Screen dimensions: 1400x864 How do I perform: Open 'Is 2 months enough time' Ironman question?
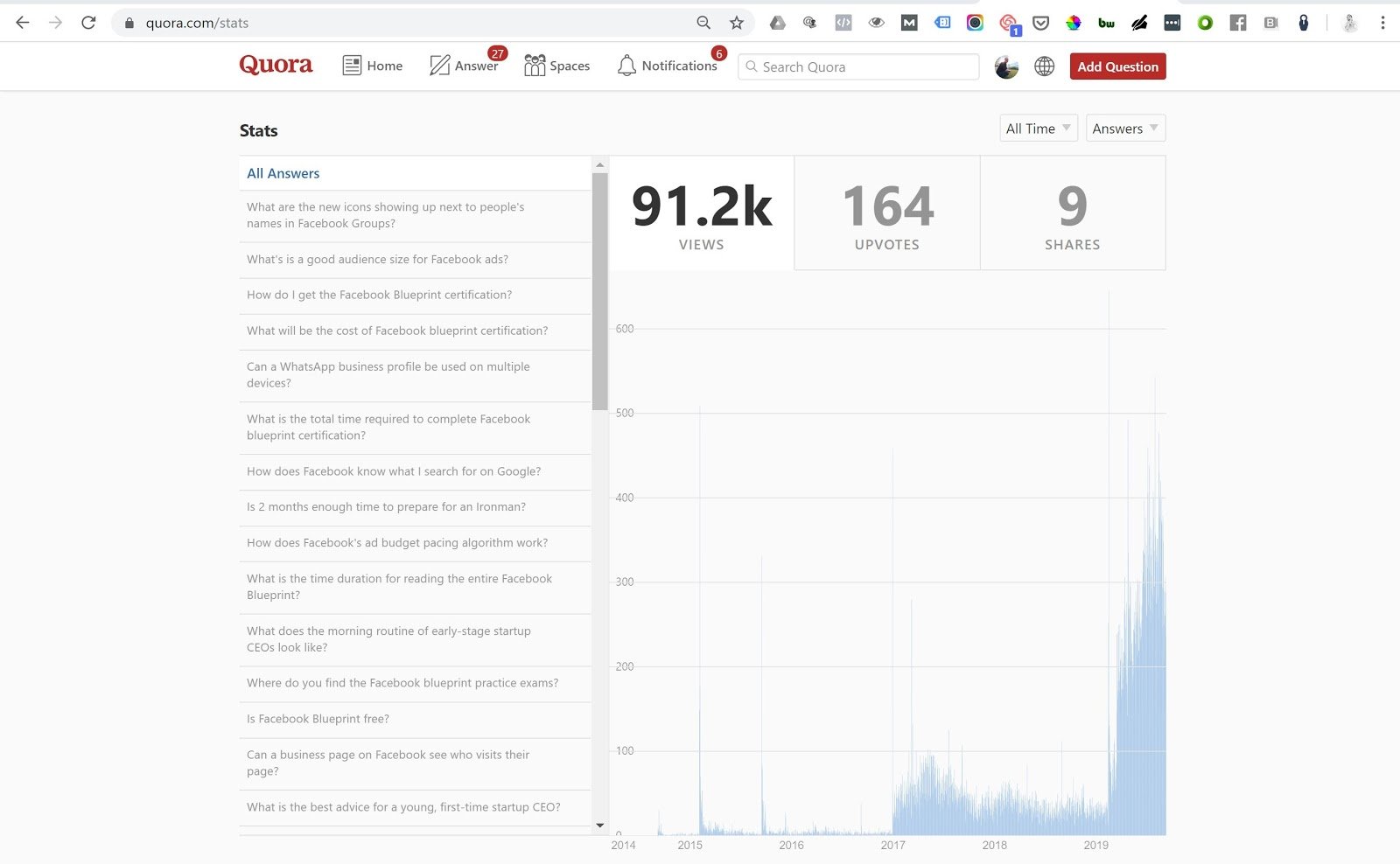pos(415,507)
